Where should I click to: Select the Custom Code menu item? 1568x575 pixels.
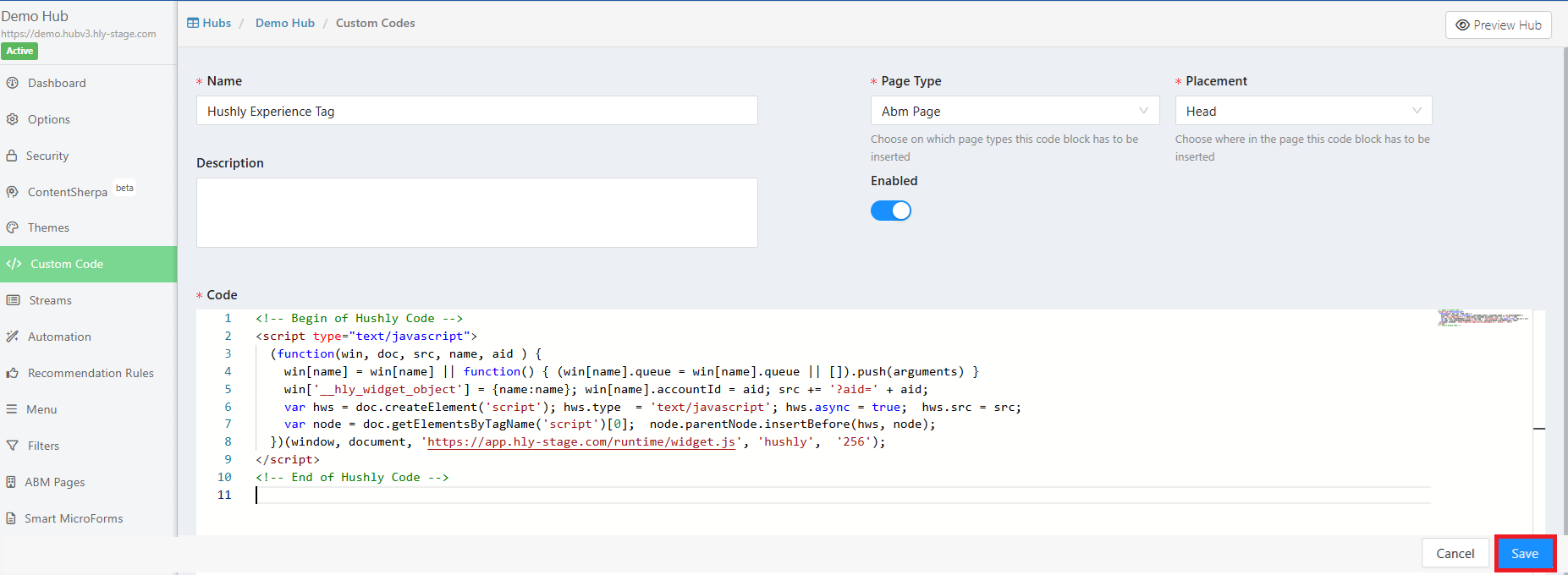[x=89, y=264]
